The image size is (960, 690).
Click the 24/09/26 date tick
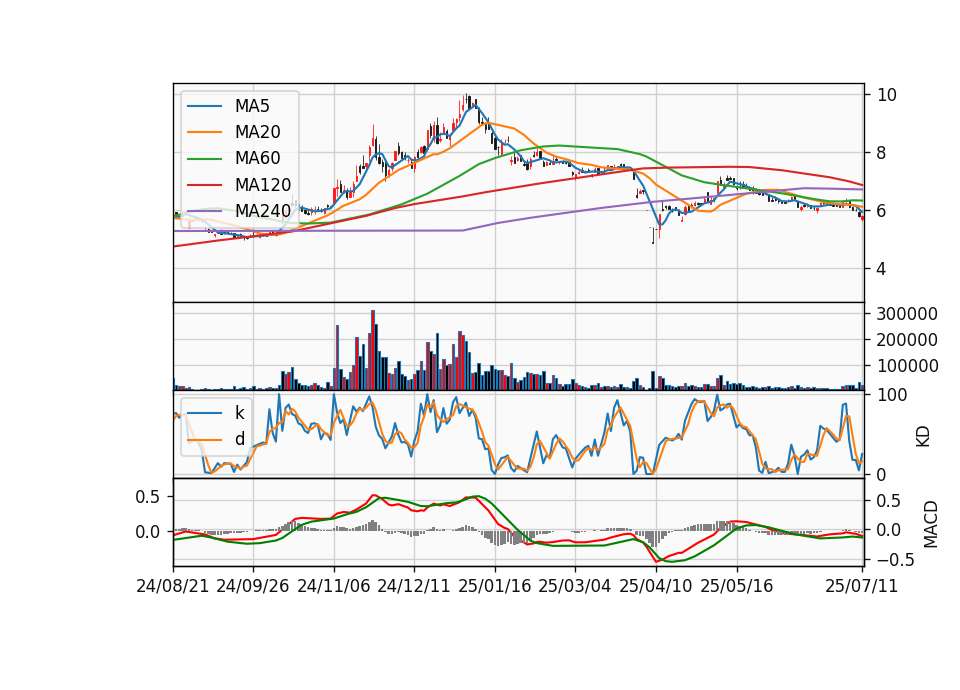point(253,586)
